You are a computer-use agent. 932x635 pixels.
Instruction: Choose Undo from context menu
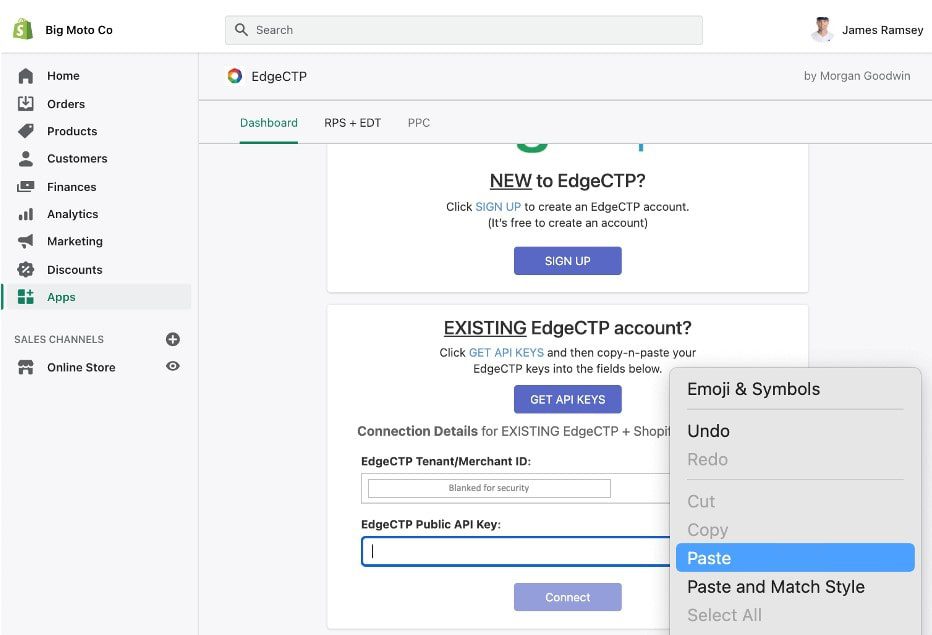pyautogui.click(x=795, y=431)
